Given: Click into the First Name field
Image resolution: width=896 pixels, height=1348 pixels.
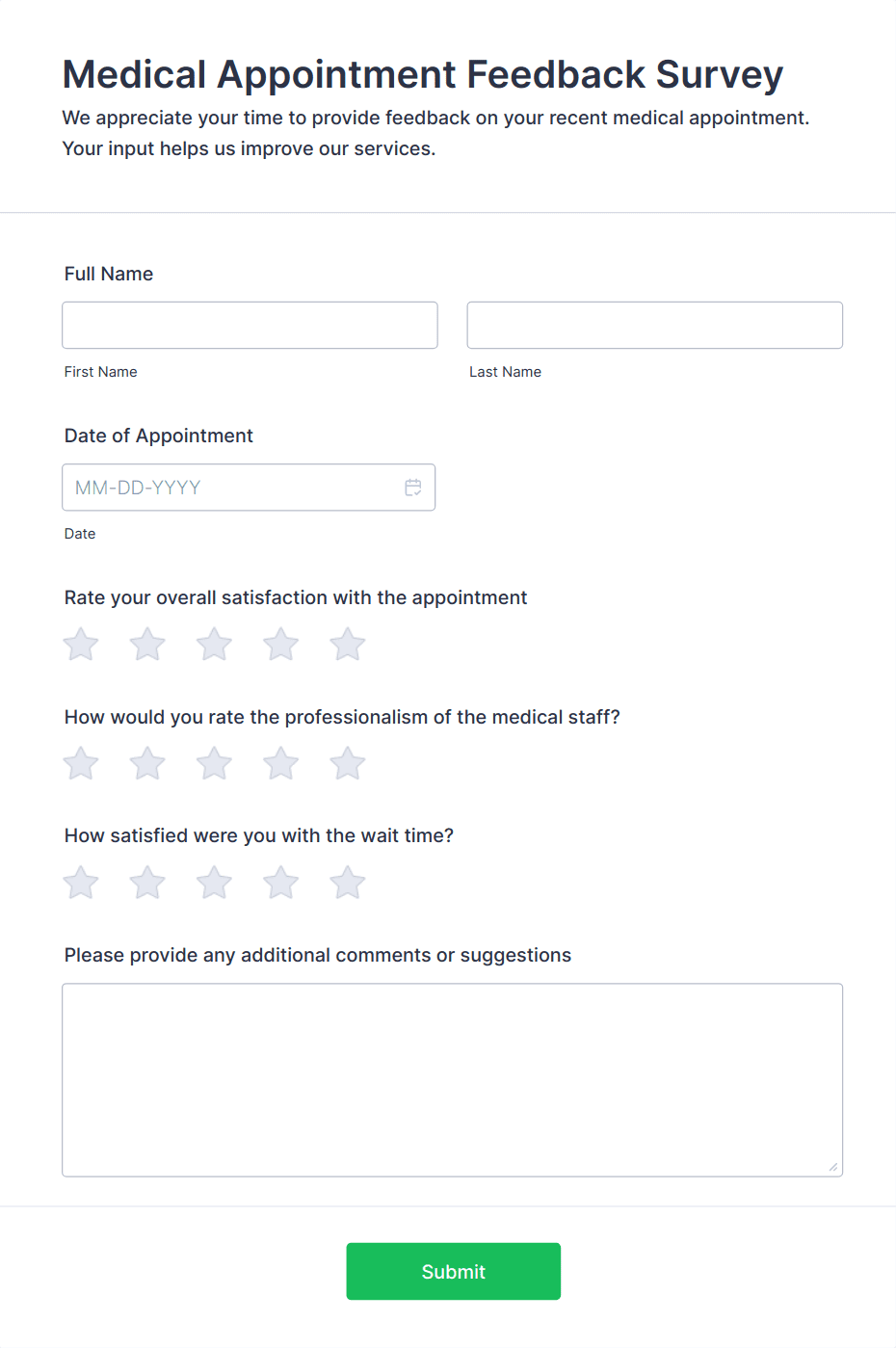Looking at the screenshot, I should pyautogui.click(x=250, y=325).
